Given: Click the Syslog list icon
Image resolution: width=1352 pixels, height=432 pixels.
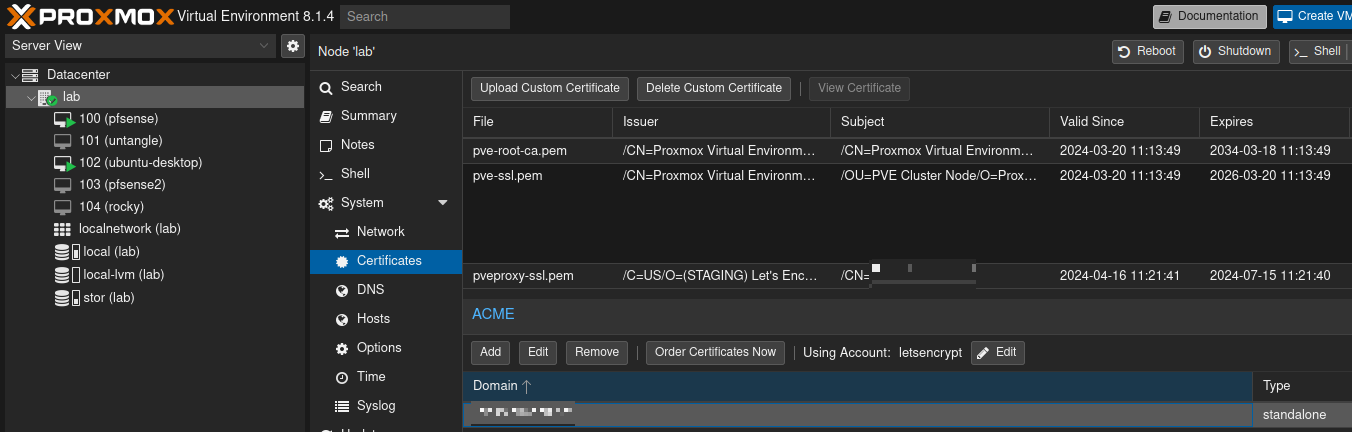Looking at the screenshot, I should point(341,406).
